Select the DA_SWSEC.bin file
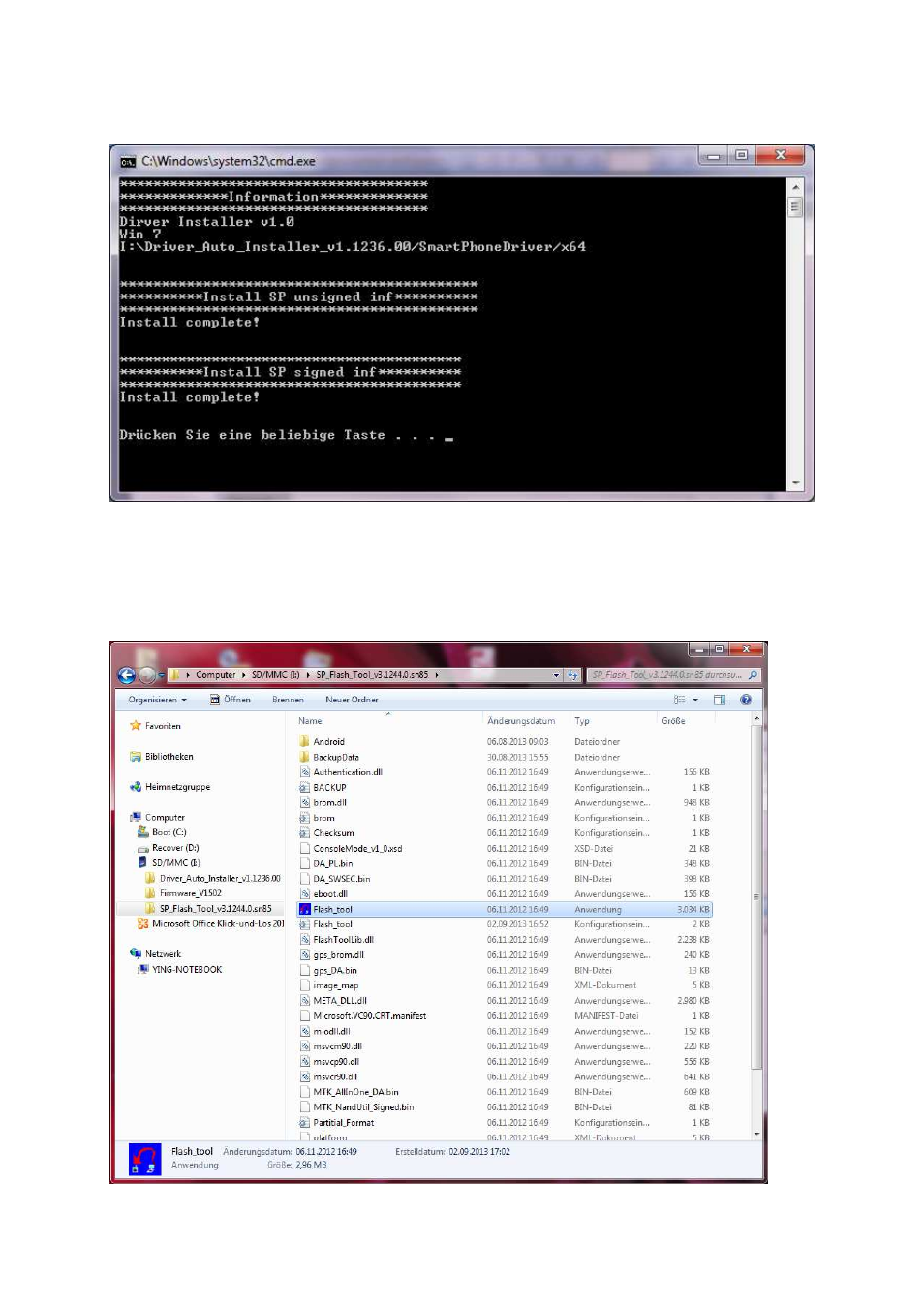The width and height of the screenshot is (924, 1308). pos(341,879)
